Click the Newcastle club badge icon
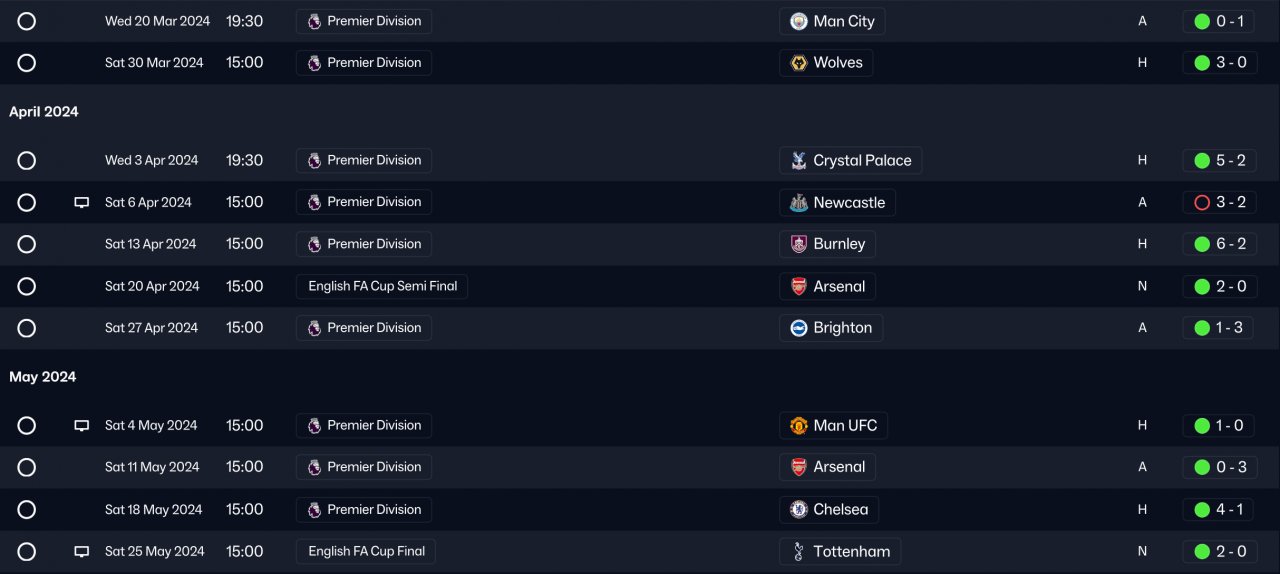This screenshot has height=574, width=1280. click(x=798, y=203)
